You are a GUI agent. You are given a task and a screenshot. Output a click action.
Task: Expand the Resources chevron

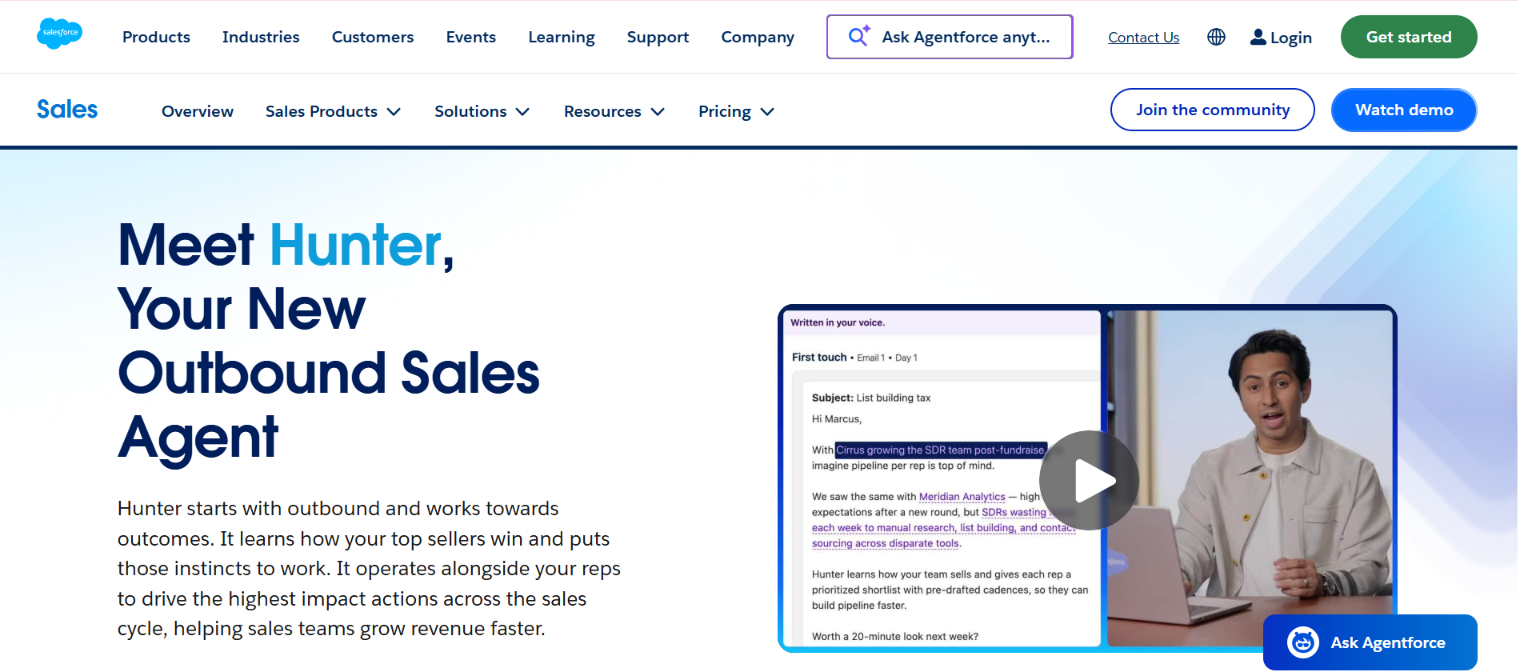658,112
